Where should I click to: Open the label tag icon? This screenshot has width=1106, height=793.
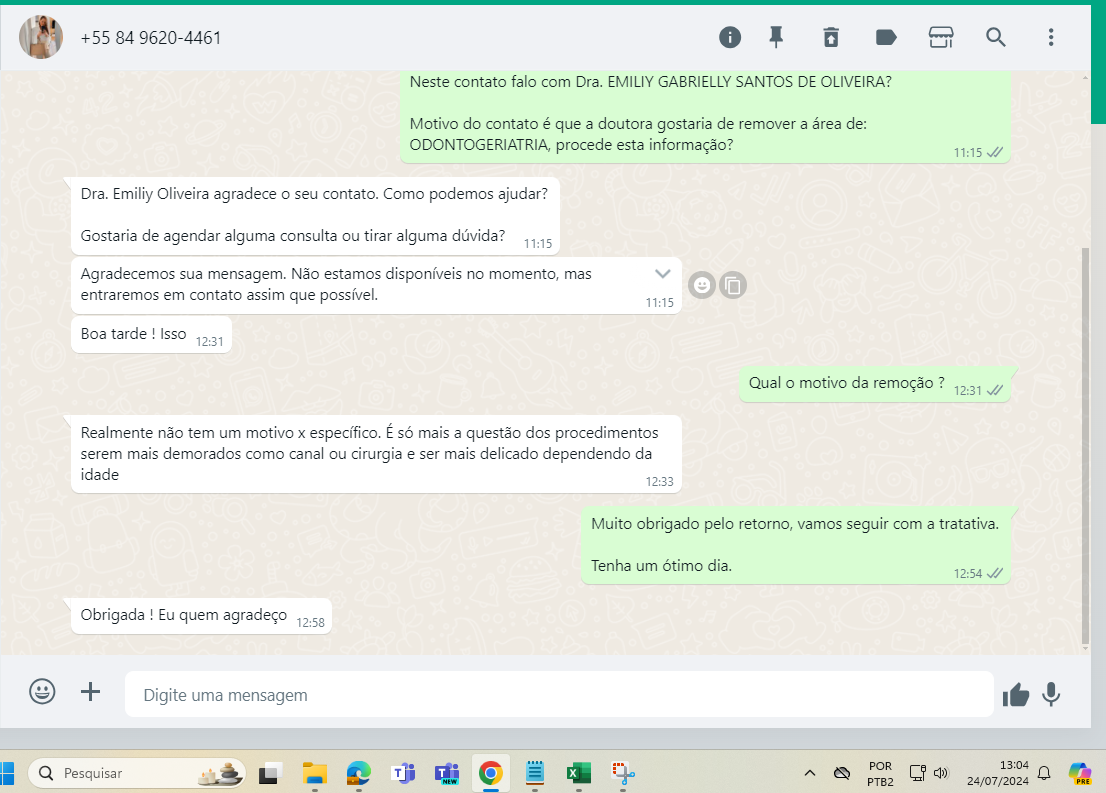886,37
